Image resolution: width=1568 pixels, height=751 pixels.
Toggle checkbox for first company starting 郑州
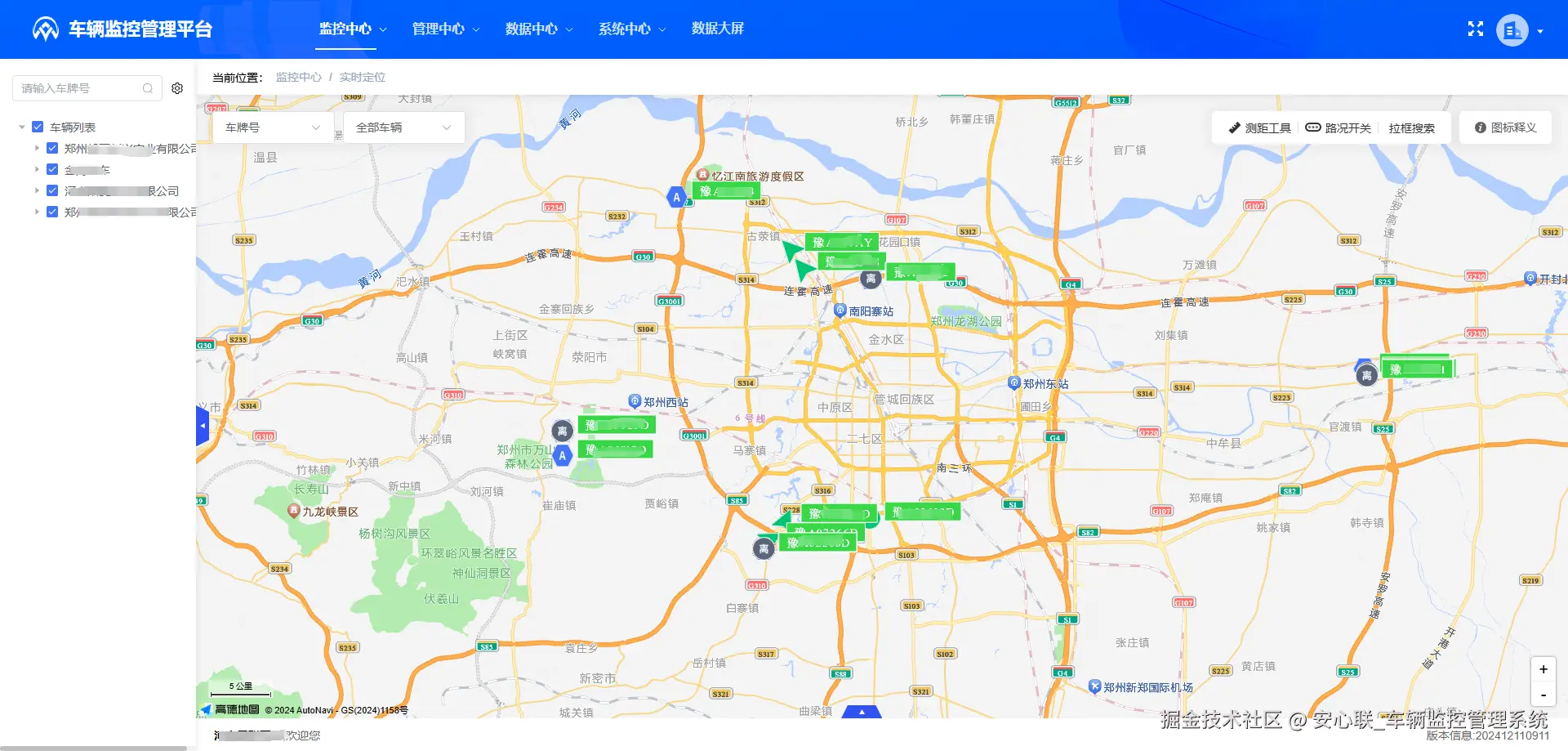click(52, 148)
